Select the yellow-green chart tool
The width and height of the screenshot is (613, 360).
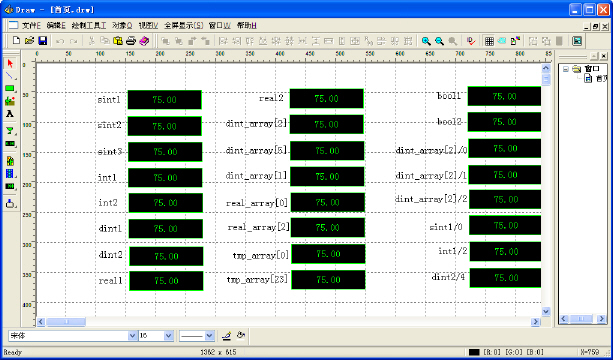[x=10, y=161]
